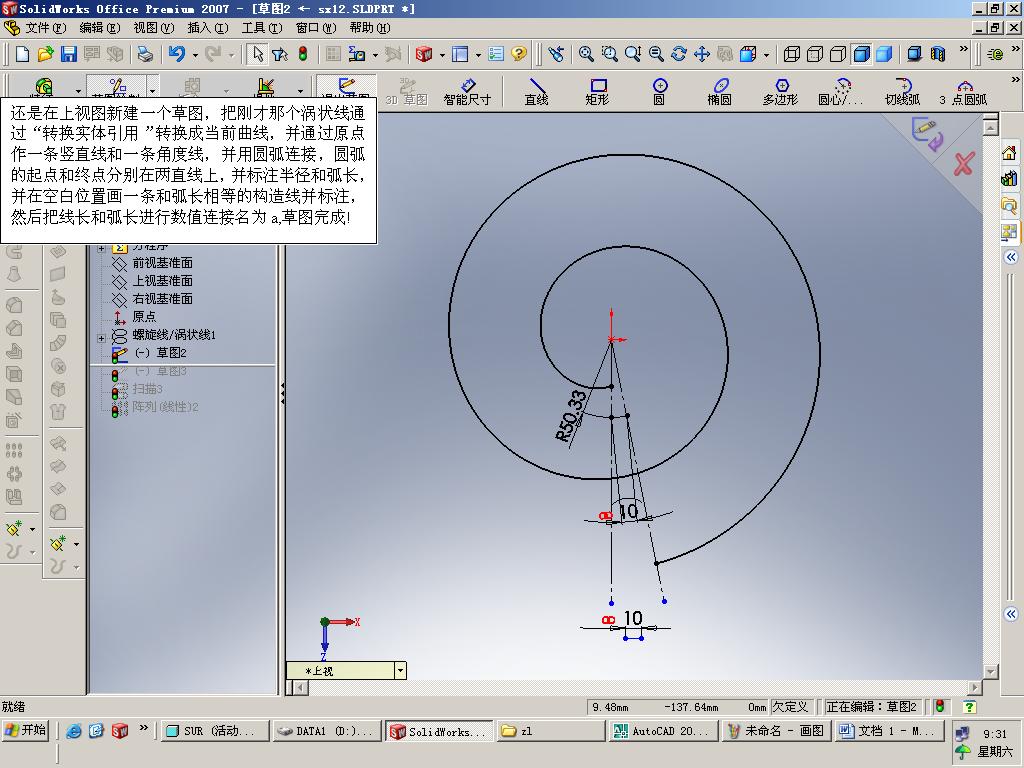Viewport: 1024px width, 768px height.
Task: Click the exit sketch pencil button in the toolbar
Action: click(346, 86)
